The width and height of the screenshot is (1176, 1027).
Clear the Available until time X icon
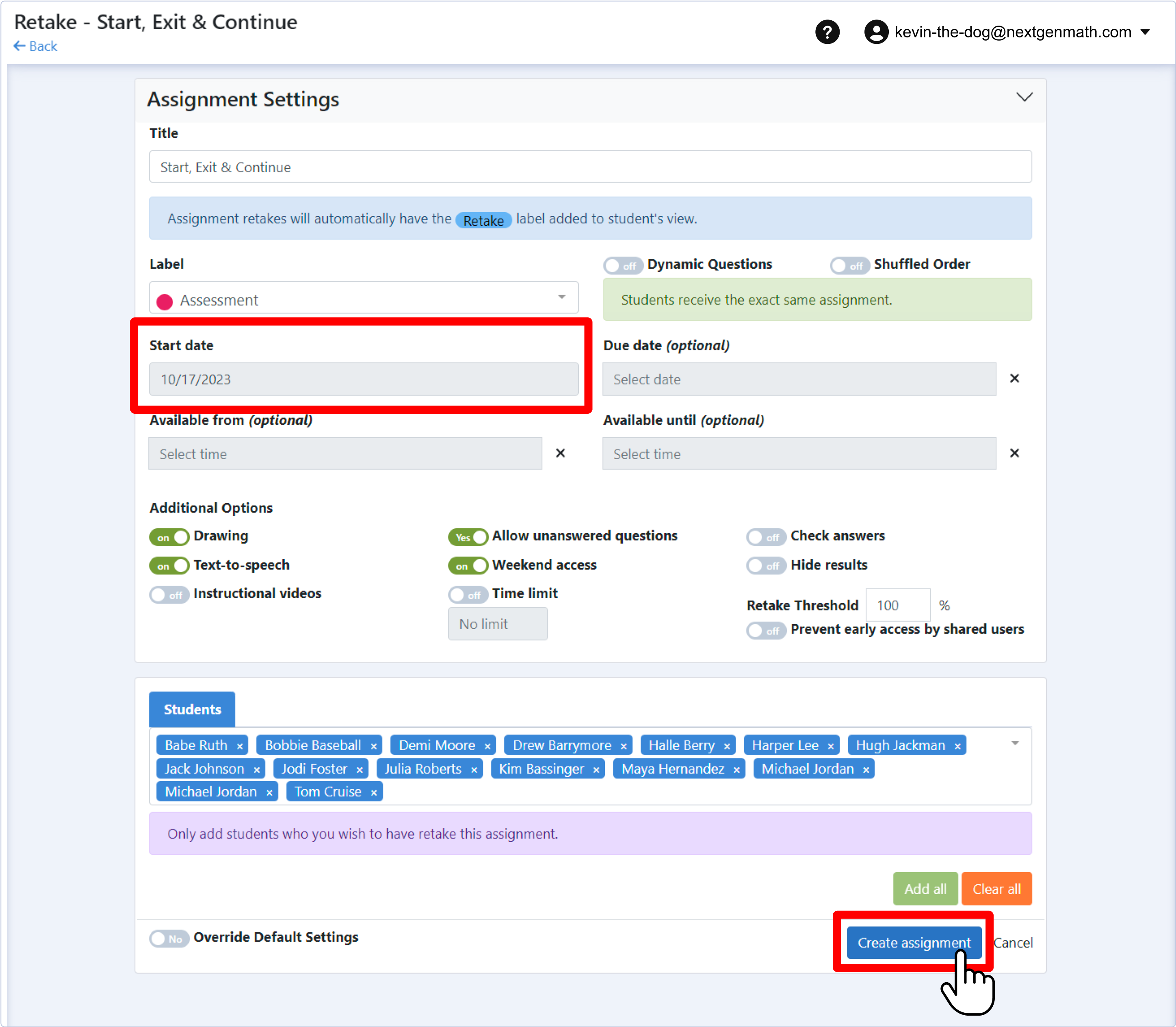point(1014,453)
